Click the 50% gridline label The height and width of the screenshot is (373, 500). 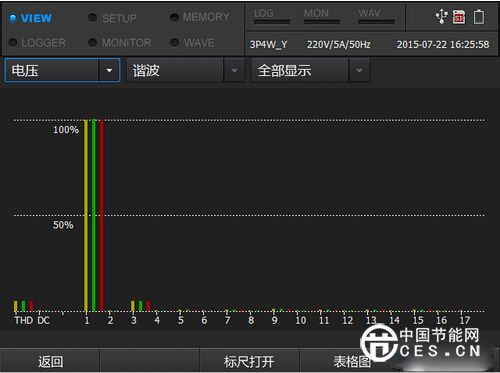point(63,225)
